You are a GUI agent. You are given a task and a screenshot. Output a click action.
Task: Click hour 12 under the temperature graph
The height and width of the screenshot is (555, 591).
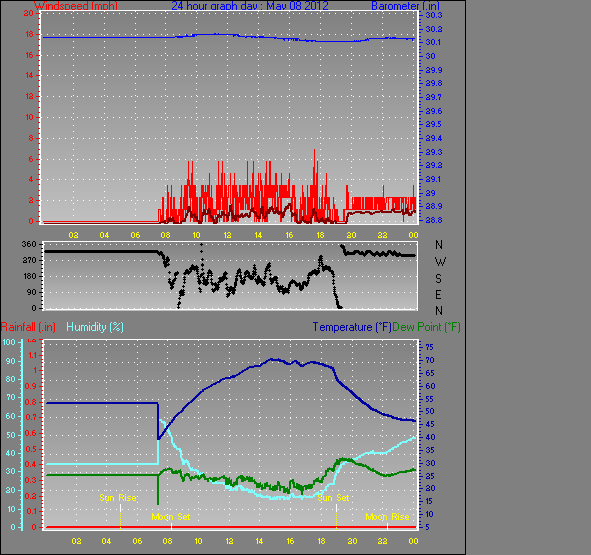(230, 541)
